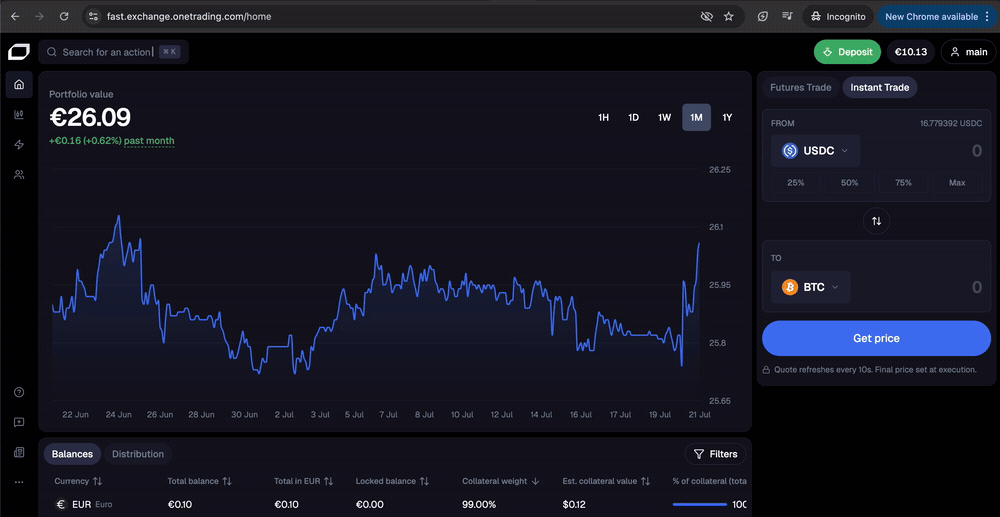Open the Chrome extension icon beside the star
Screen dimensions: 1000x517
click(763, 17)
